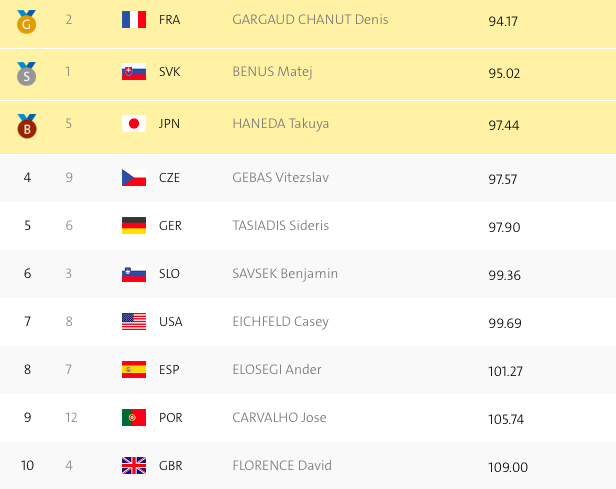Click the Great Britain flag
Viewport: 616px width, 489px height.
click(134, 465)
